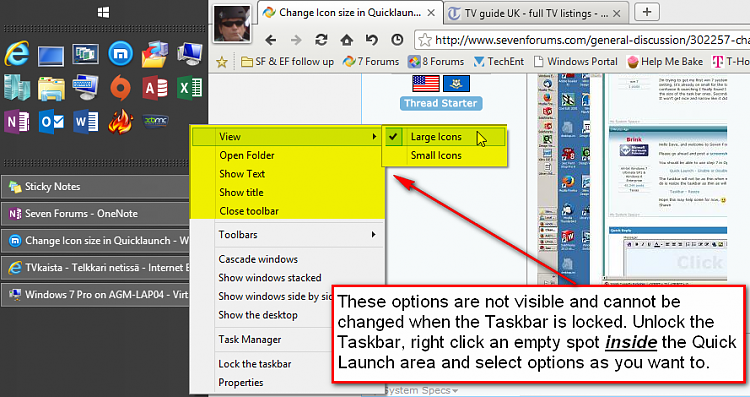750x397 pixels.
Task: Open the server towers icon in Quick Launch
Action: (x=17, y=88)
